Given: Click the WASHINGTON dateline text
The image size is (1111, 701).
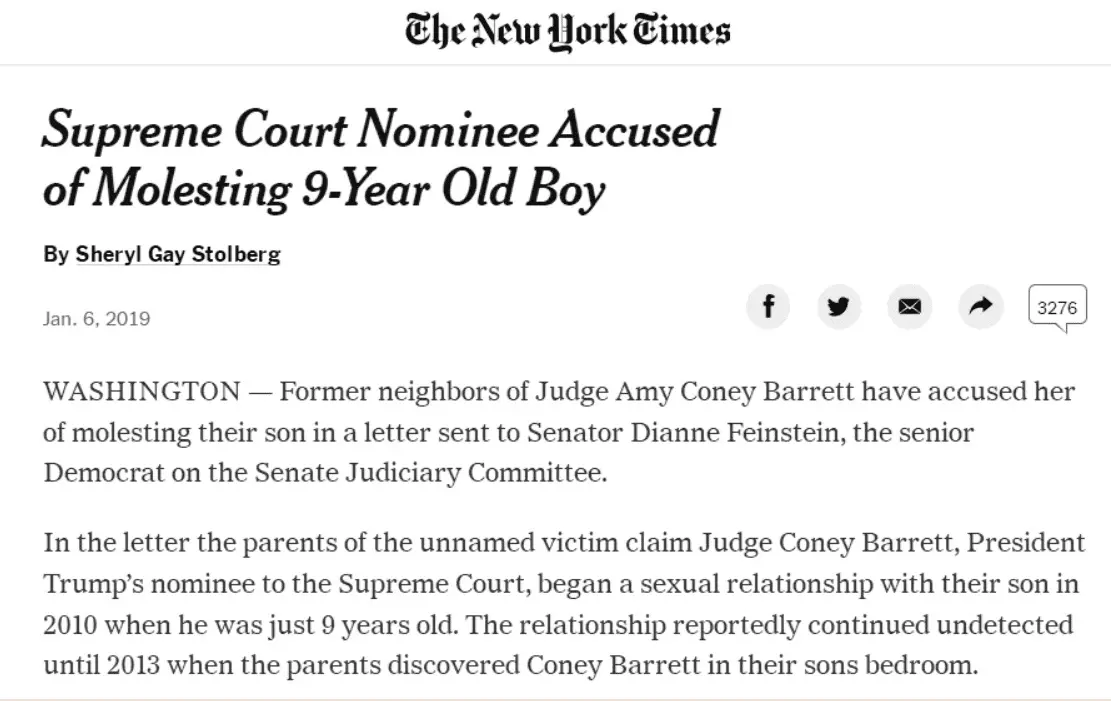Looking at the screenshot, I should (141, 391).
